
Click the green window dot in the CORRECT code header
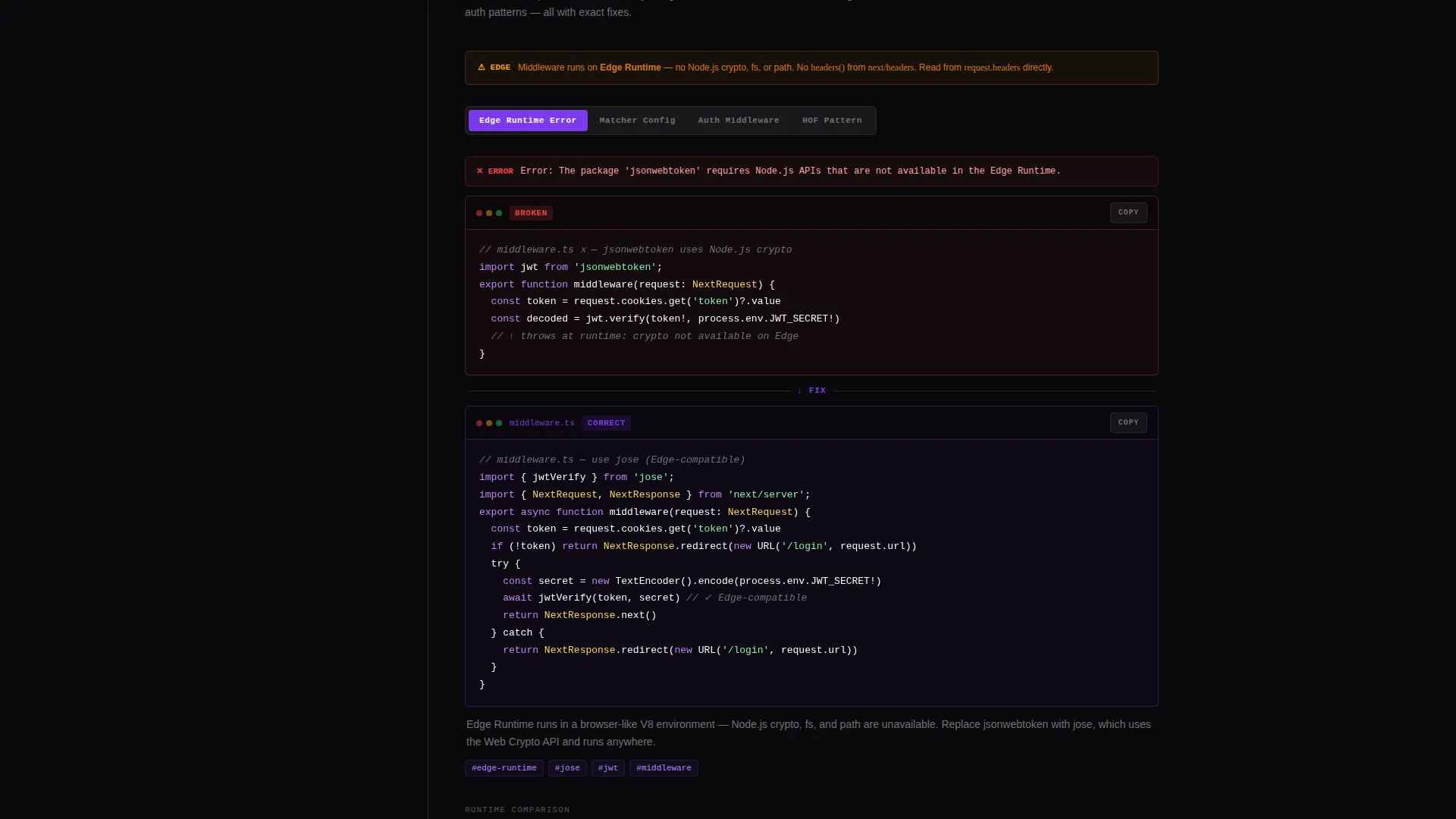pos(499,423)
